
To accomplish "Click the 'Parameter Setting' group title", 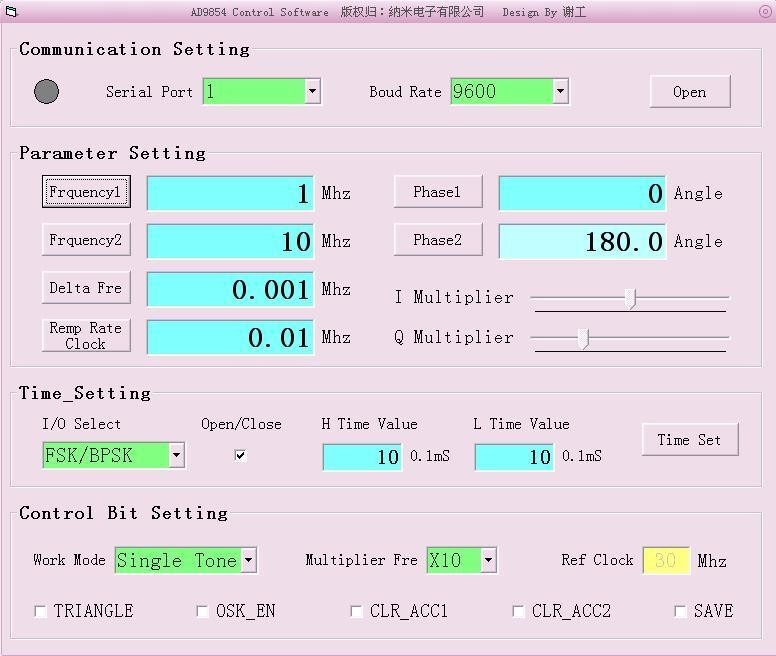I will point(112,153).
